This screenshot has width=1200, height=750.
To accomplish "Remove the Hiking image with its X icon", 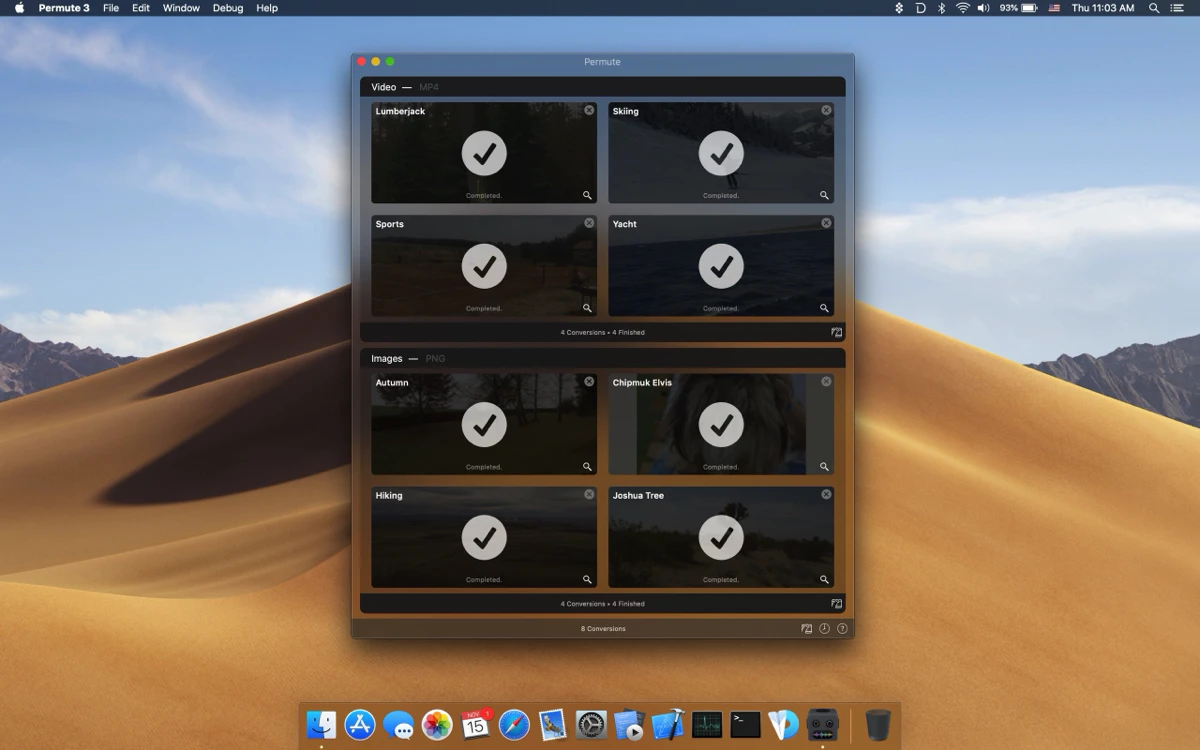I will click(x=589, y=494).
